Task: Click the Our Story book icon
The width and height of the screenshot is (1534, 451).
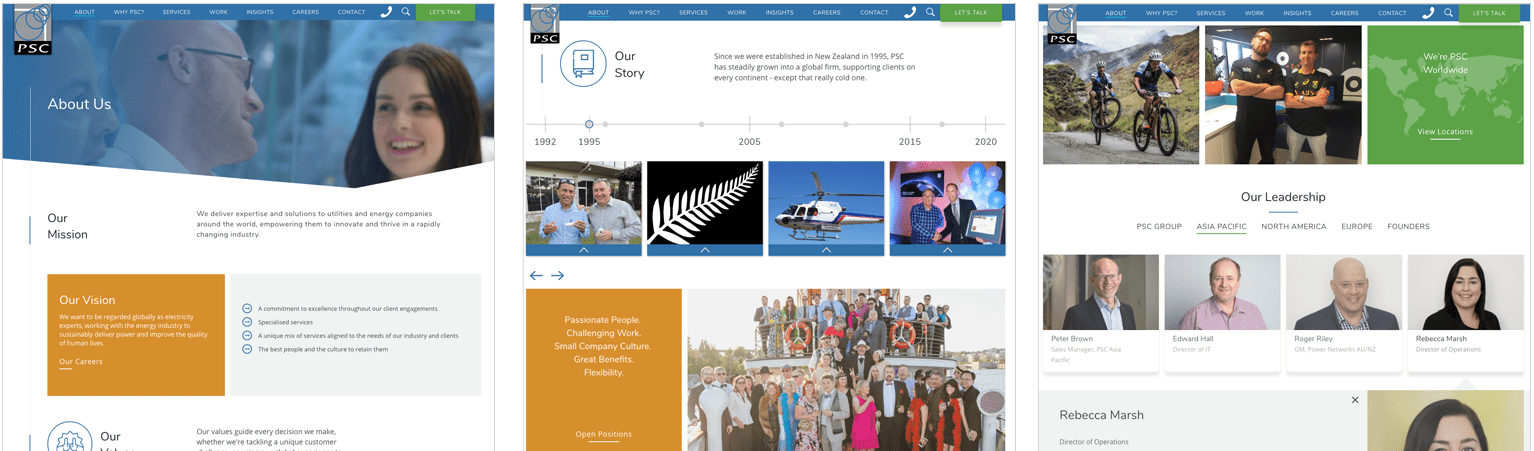Action: [x=583, y=64]
